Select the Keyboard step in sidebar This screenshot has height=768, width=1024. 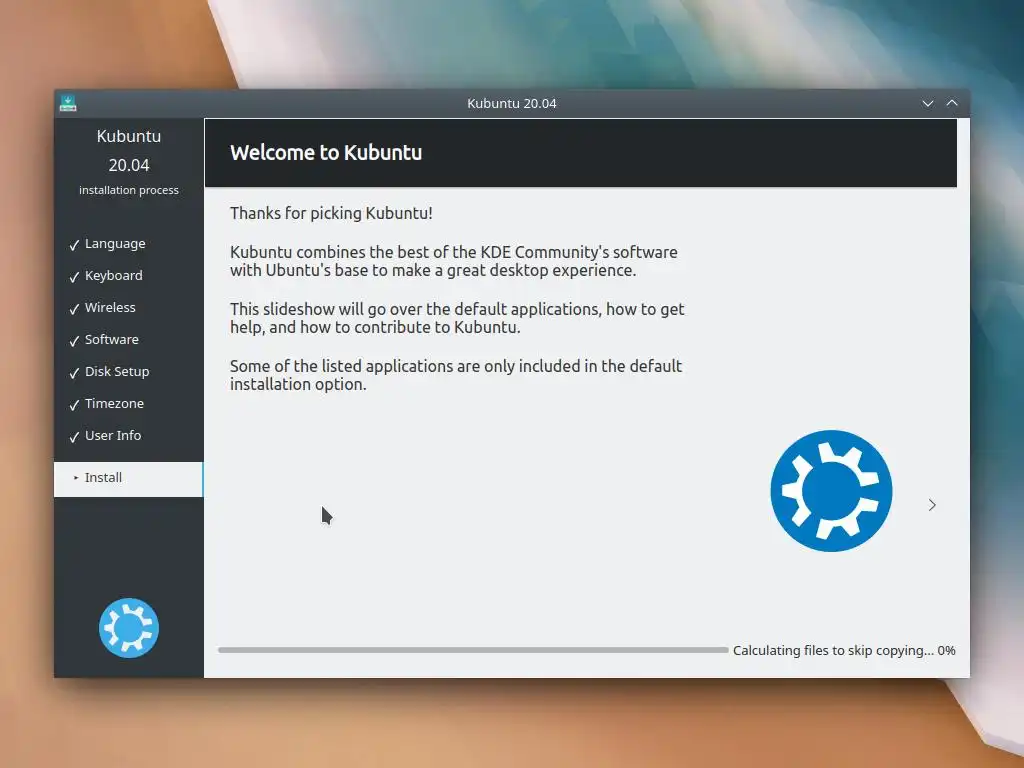point(114,276)
